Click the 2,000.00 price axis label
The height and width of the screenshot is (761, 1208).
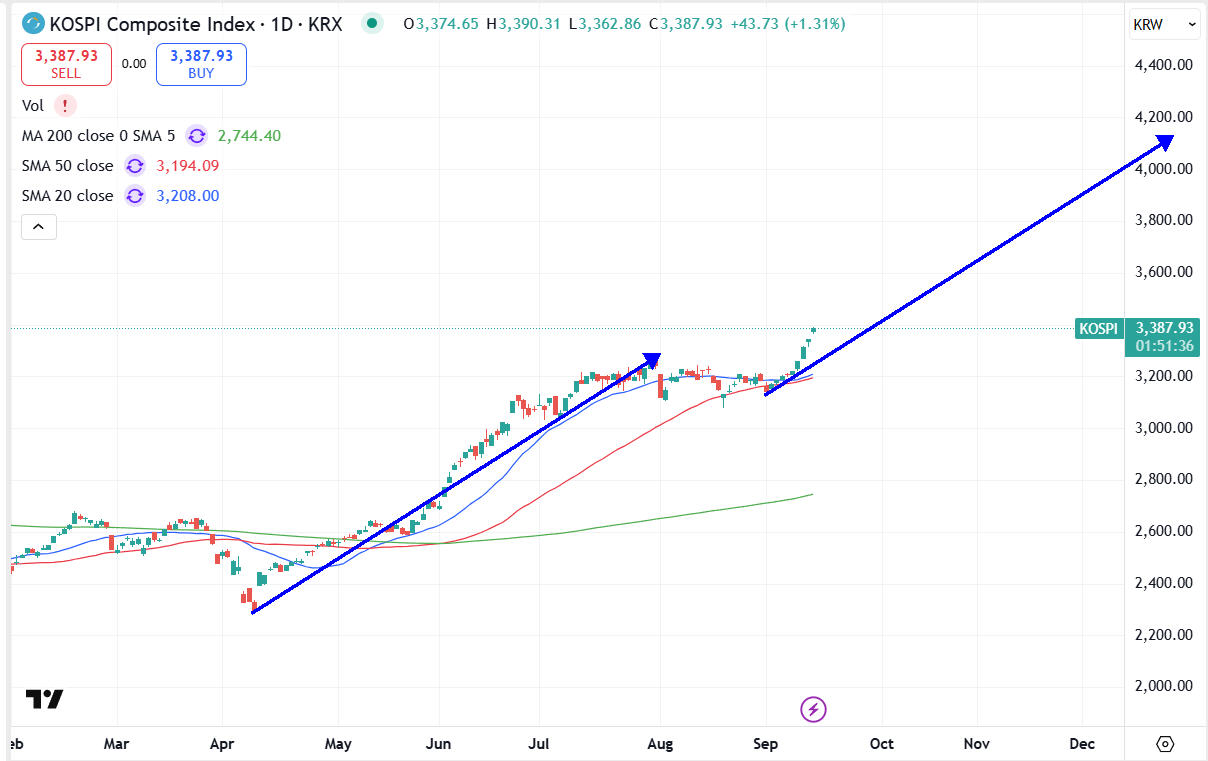click(1164, 686)
